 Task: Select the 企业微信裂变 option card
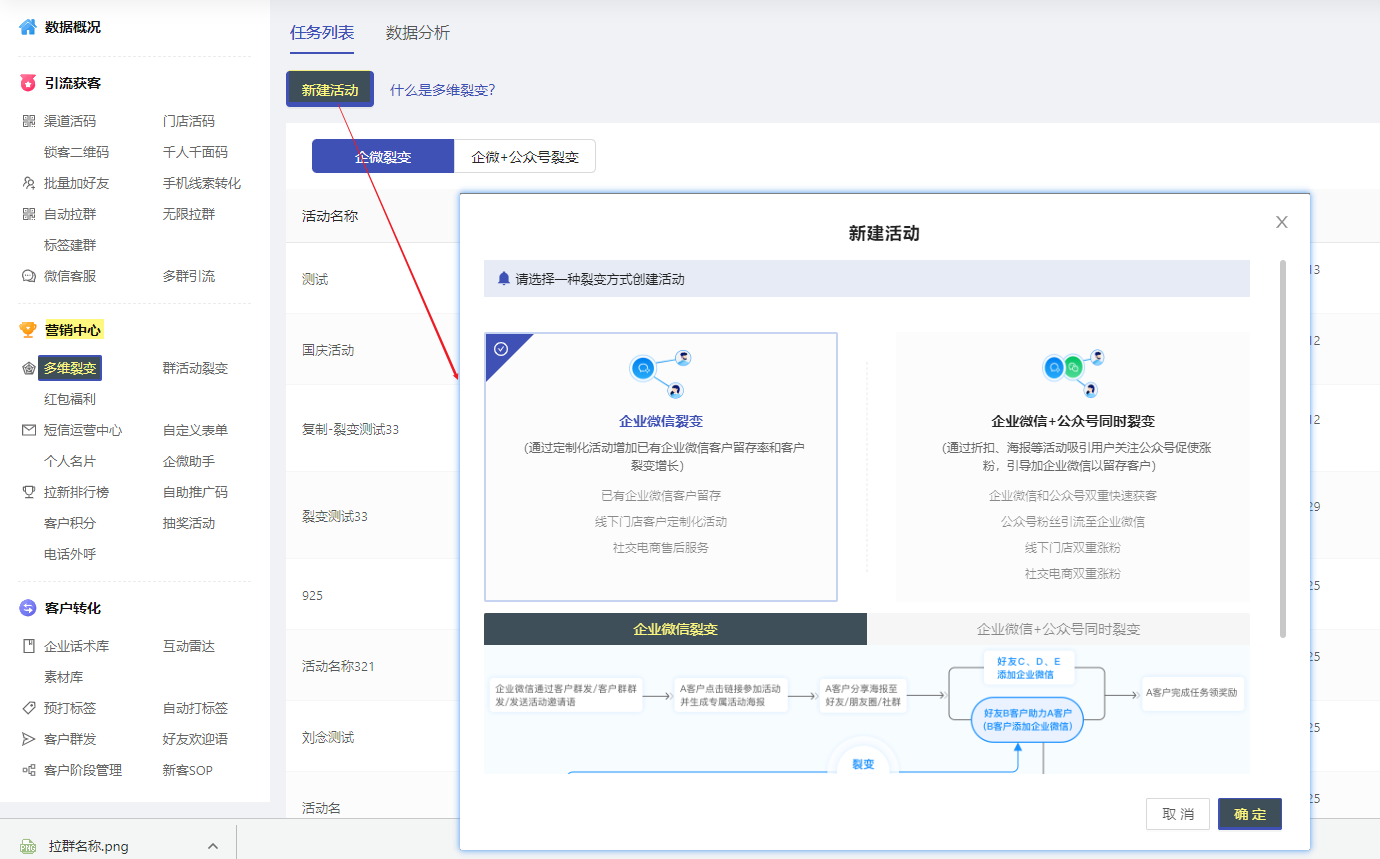point(661,467)
